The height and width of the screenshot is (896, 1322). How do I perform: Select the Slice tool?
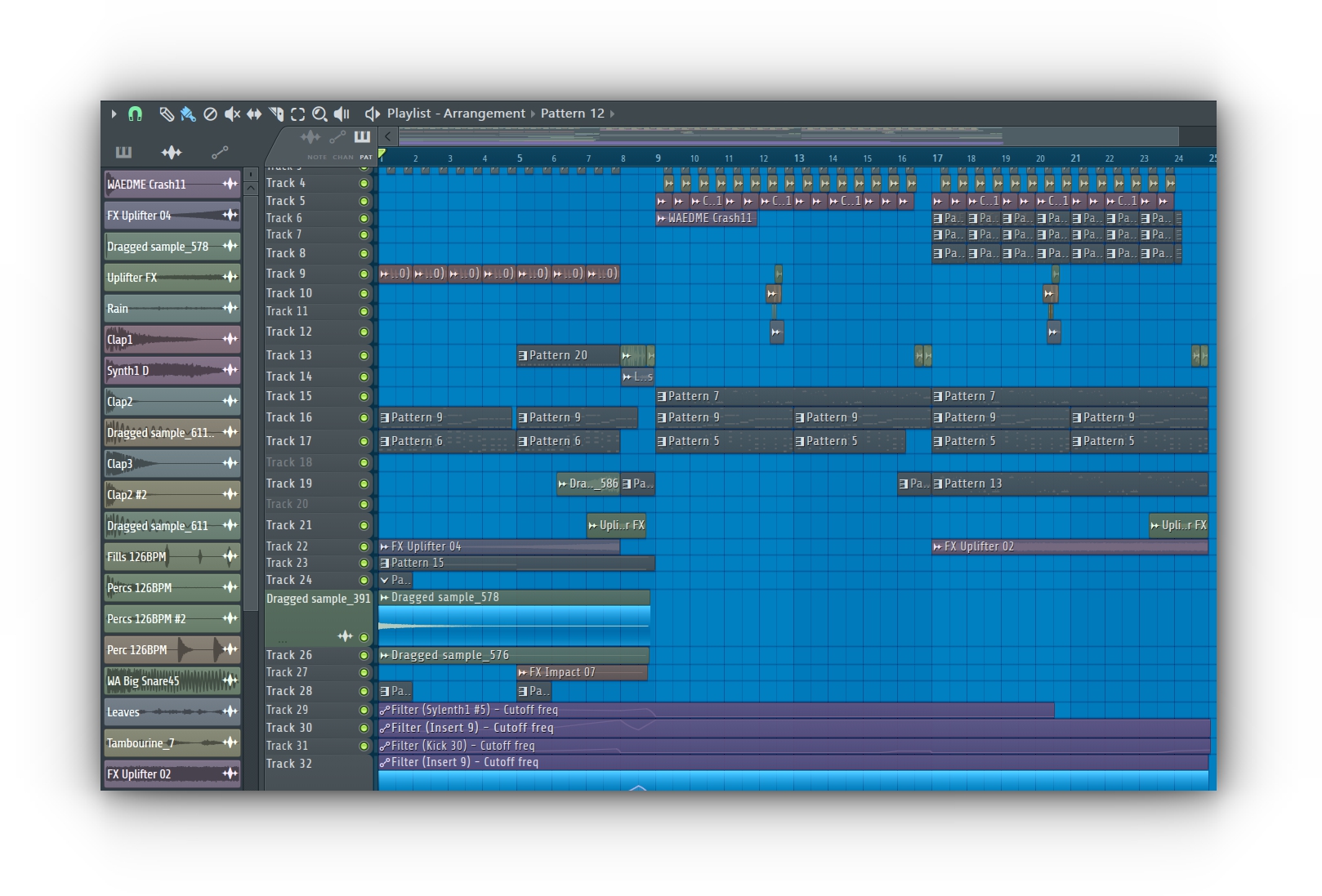pyautogui.click(x=277, y=114)
